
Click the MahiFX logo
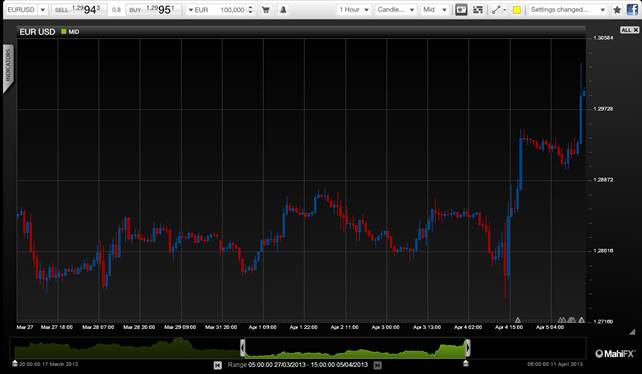(x=615, y=354)
